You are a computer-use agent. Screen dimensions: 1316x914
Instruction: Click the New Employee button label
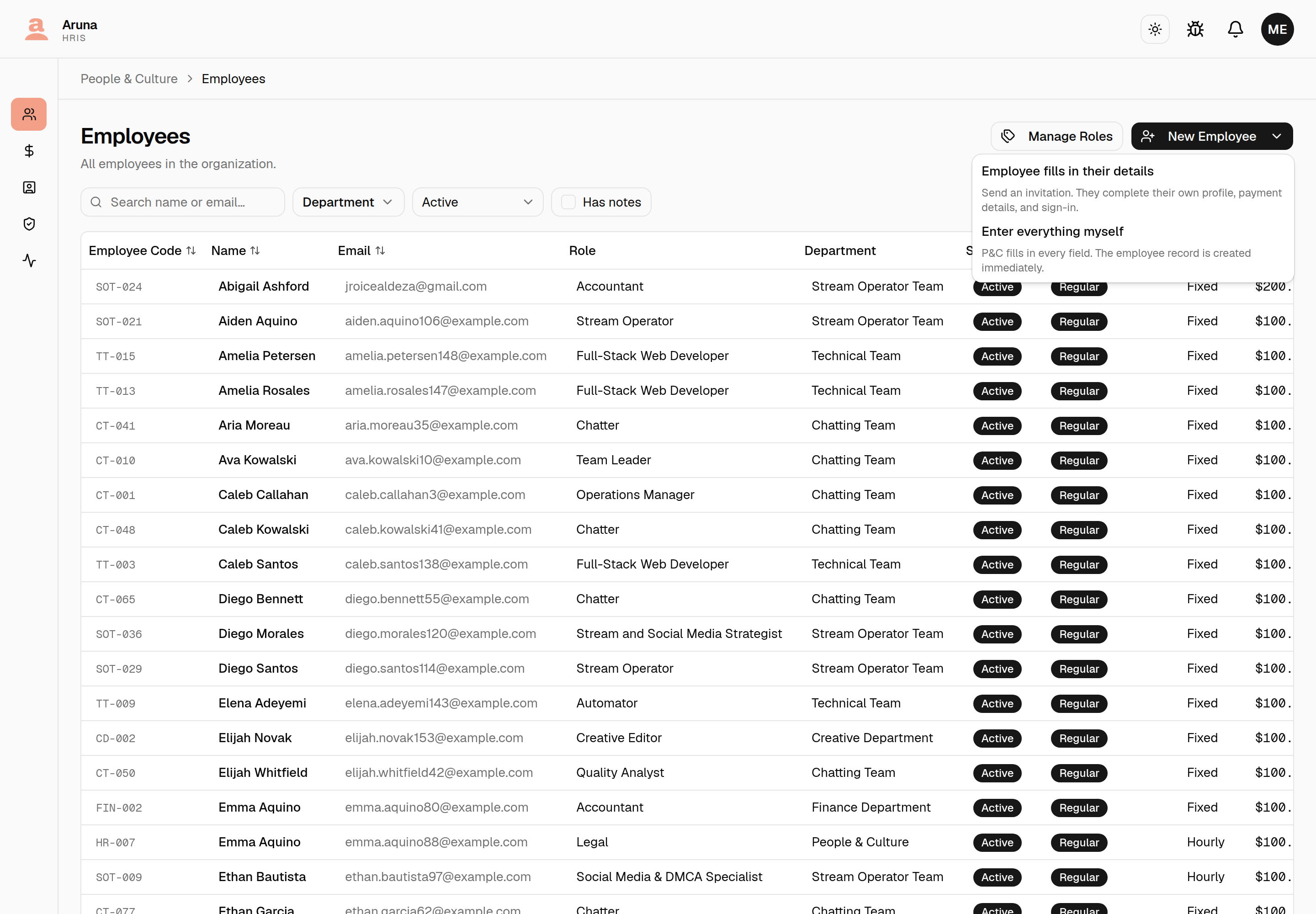pyautogui.click(x=1212, y=136)
